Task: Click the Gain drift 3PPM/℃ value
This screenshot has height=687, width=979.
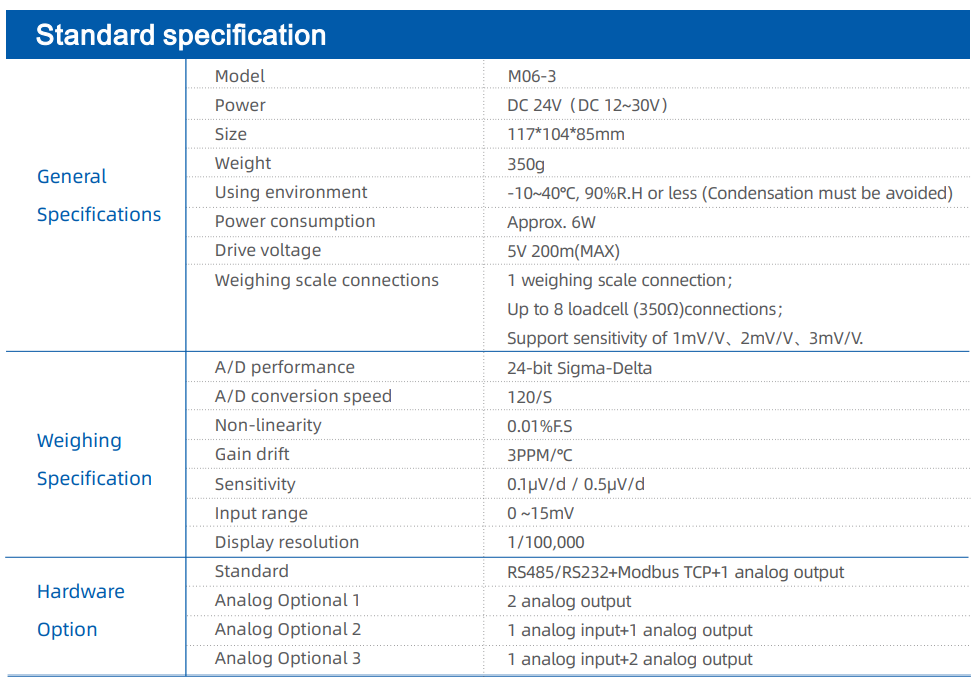Action: 539,455
